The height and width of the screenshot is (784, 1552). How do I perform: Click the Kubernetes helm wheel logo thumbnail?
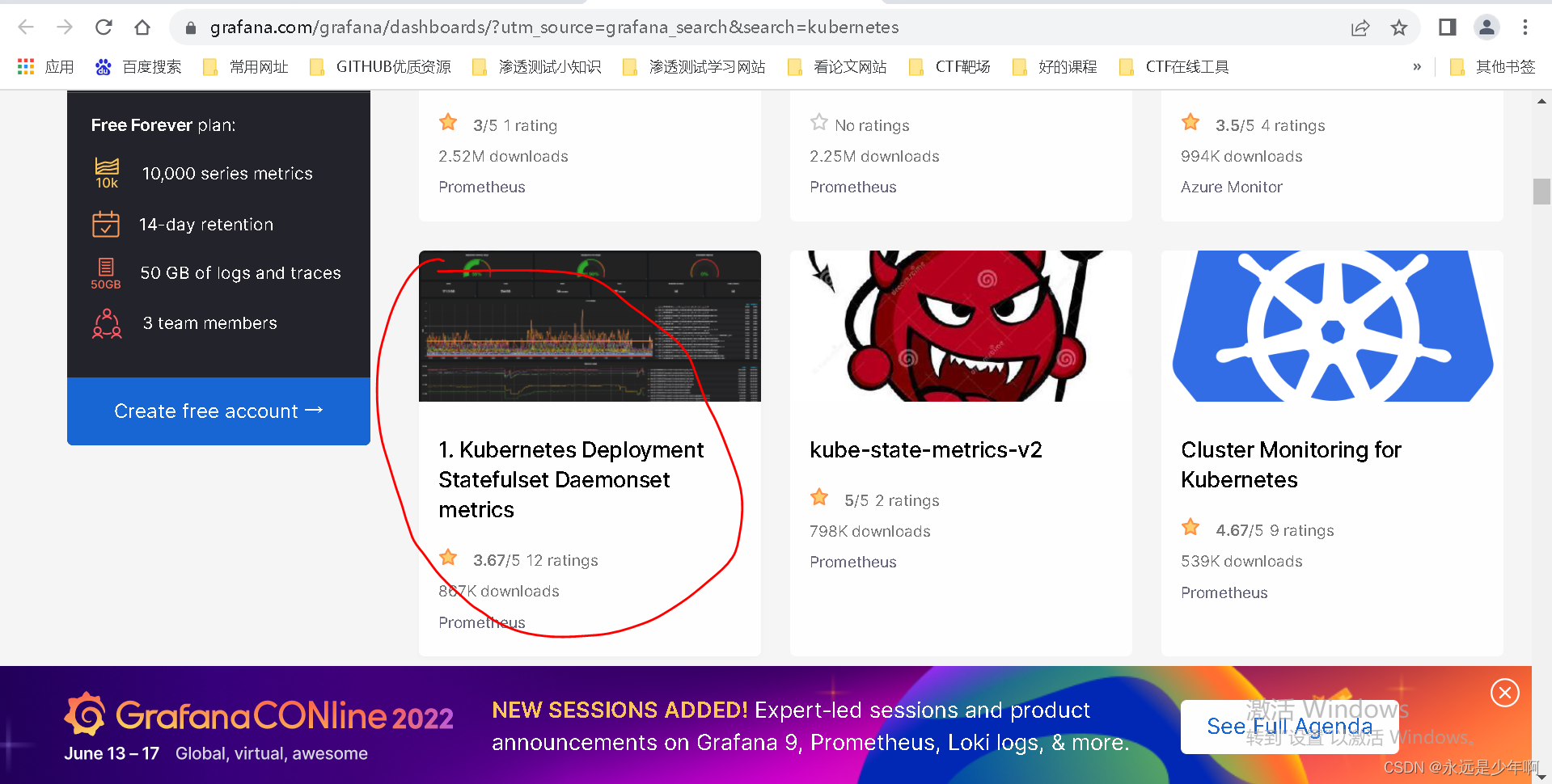[1332, 326]
